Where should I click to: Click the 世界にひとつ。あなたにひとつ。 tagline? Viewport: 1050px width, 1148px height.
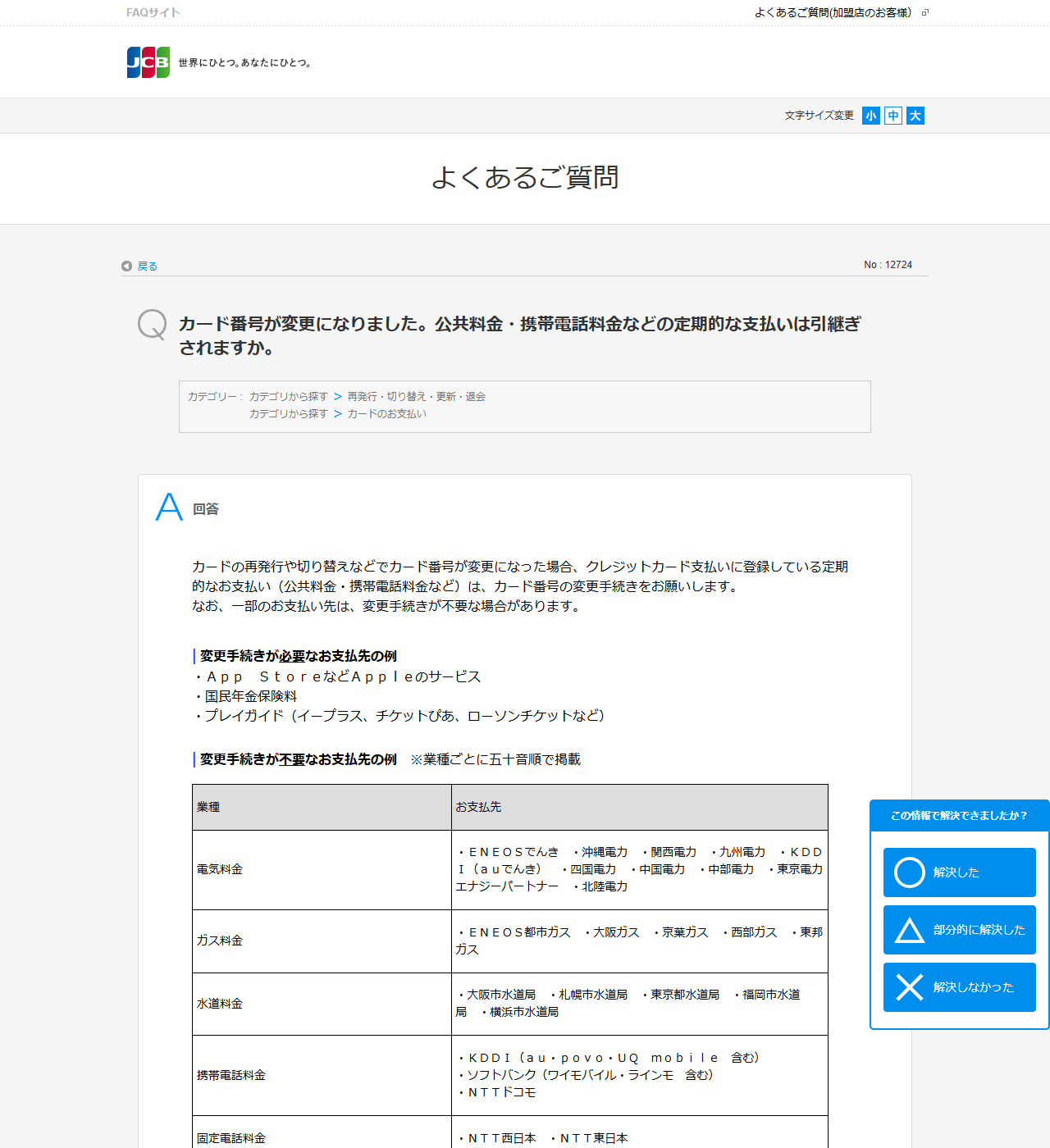245,62
